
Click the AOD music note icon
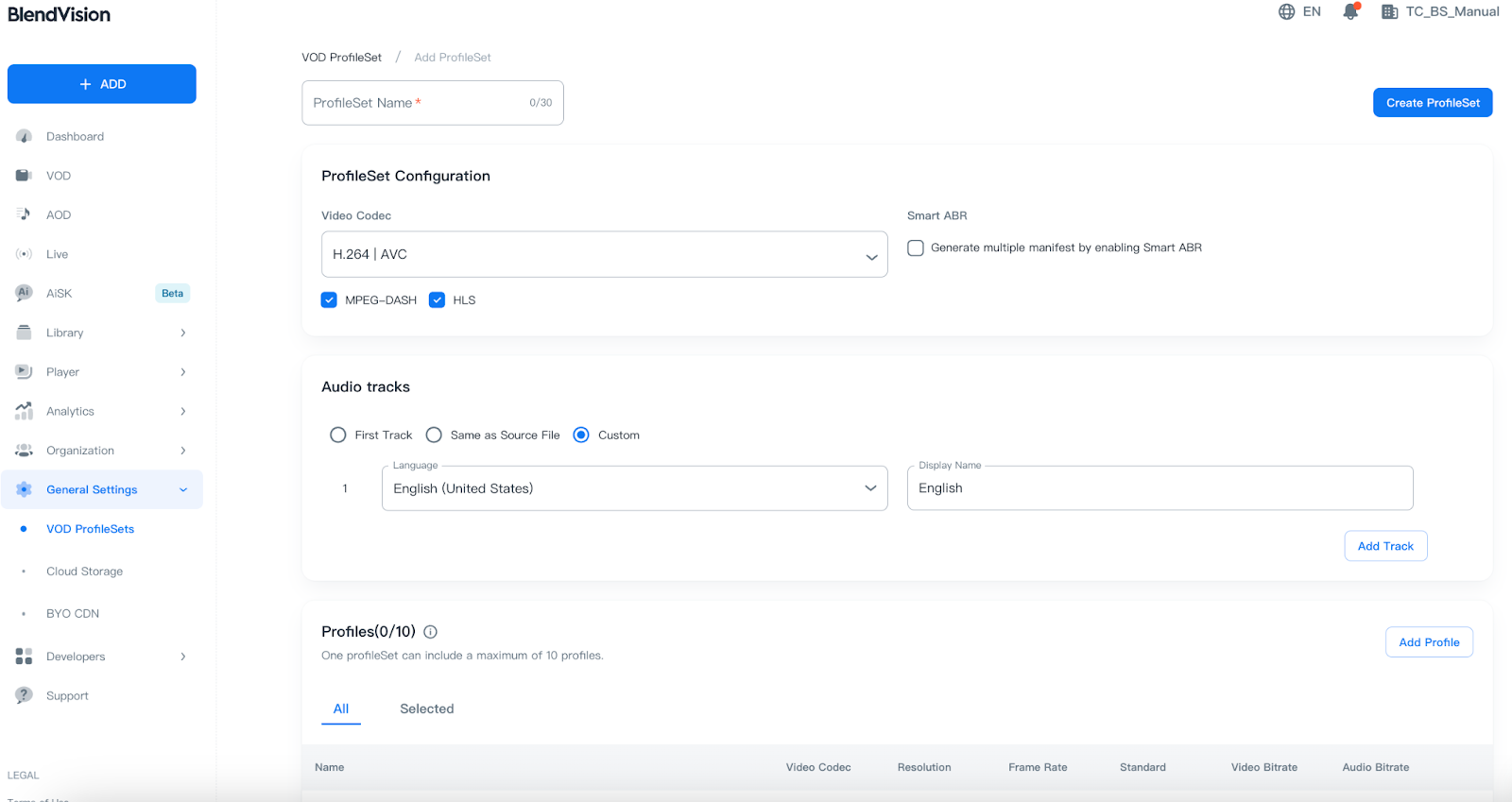pos(25,214)
